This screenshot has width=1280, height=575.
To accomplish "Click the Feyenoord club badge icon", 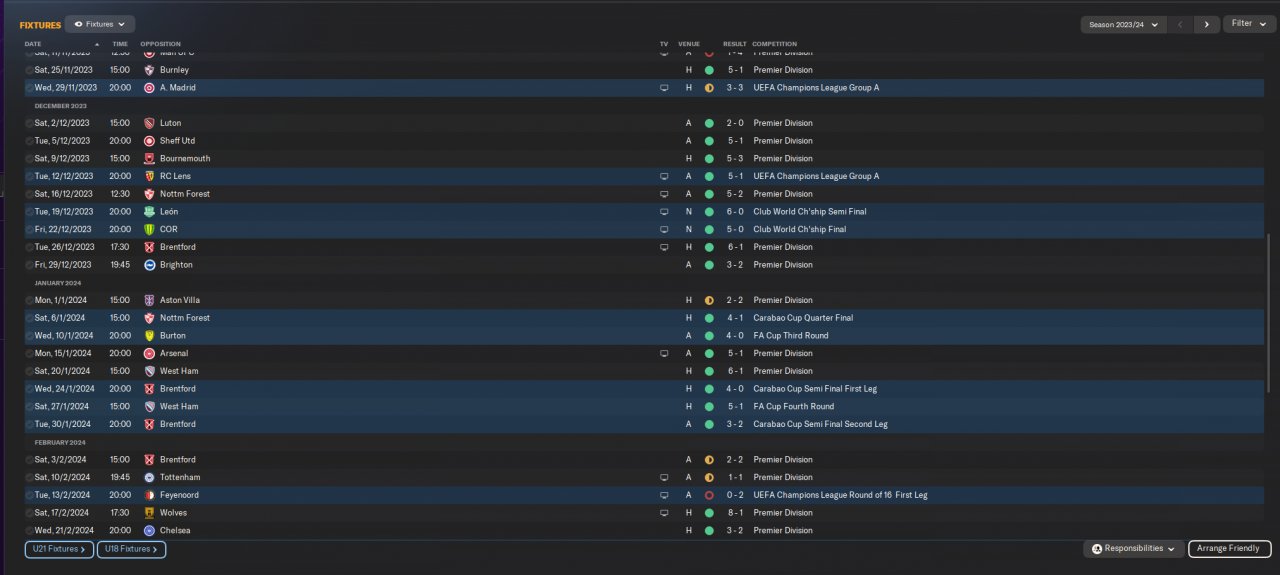I will (149, 495).
